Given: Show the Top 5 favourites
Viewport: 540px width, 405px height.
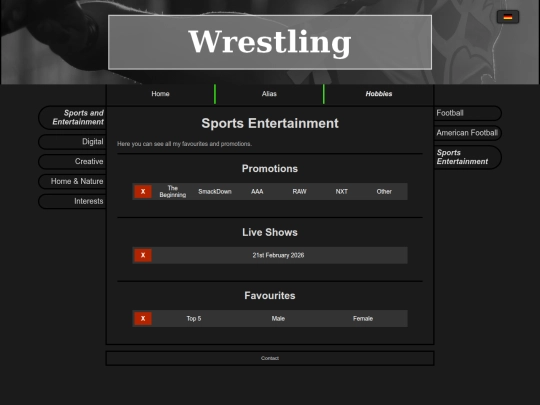Looking at the screenshot, I should (194, 319).
